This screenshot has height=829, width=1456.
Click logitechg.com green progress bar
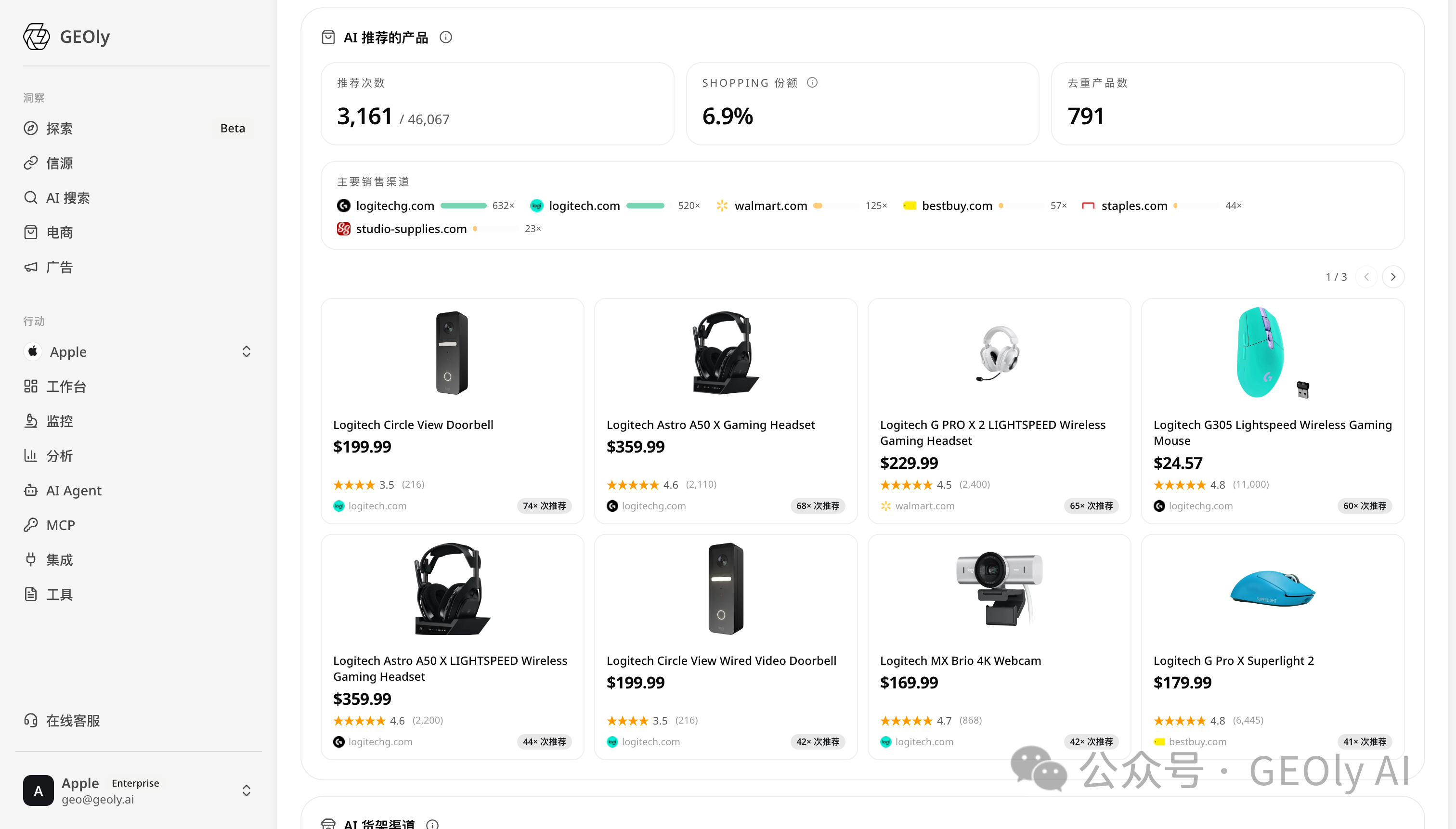(463, 206)
